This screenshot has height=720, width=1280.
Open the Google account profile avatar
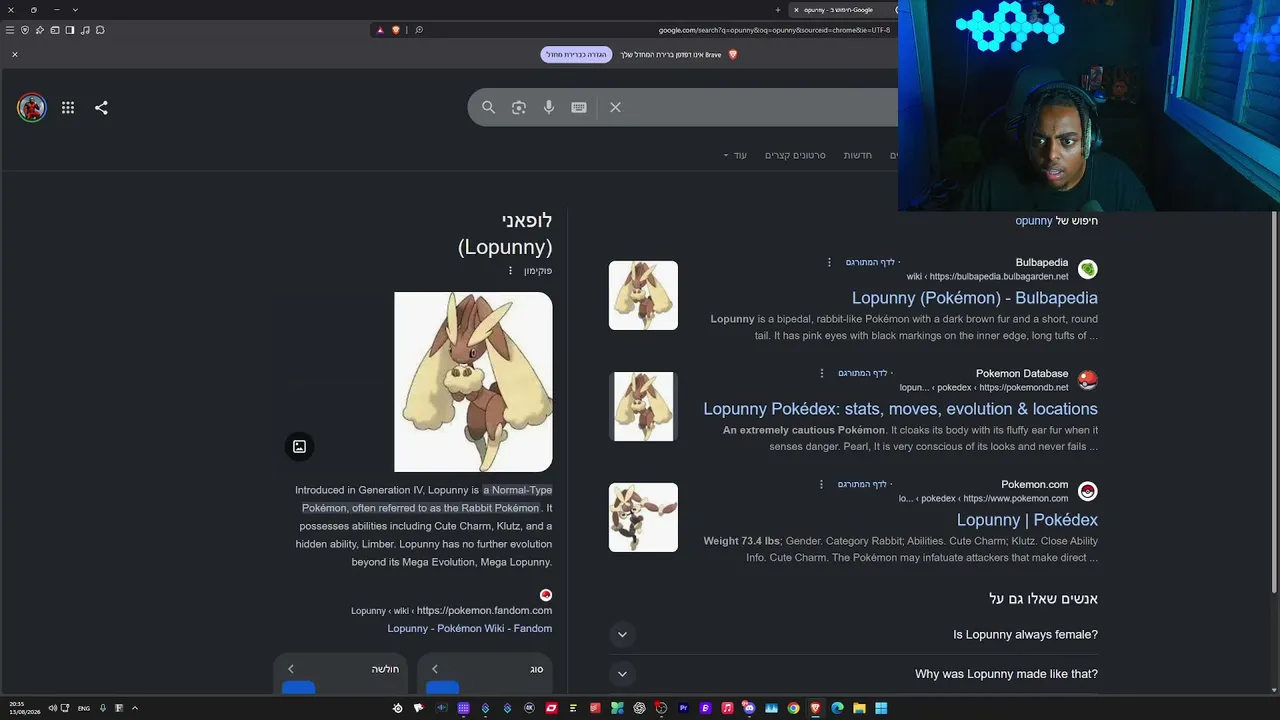32,108
